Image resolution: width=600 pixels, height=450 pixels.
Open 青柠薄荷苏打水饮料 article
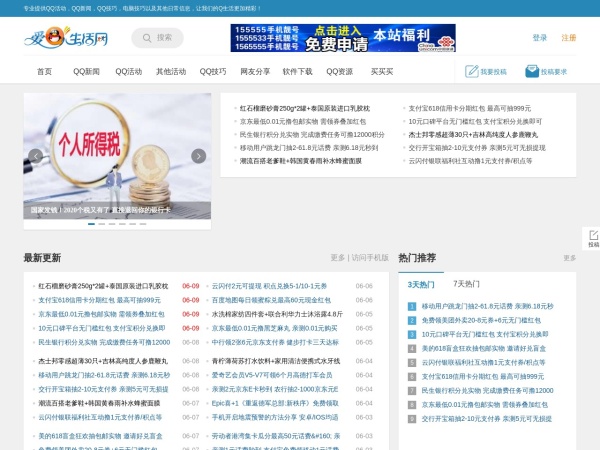(x=276, y=361)
